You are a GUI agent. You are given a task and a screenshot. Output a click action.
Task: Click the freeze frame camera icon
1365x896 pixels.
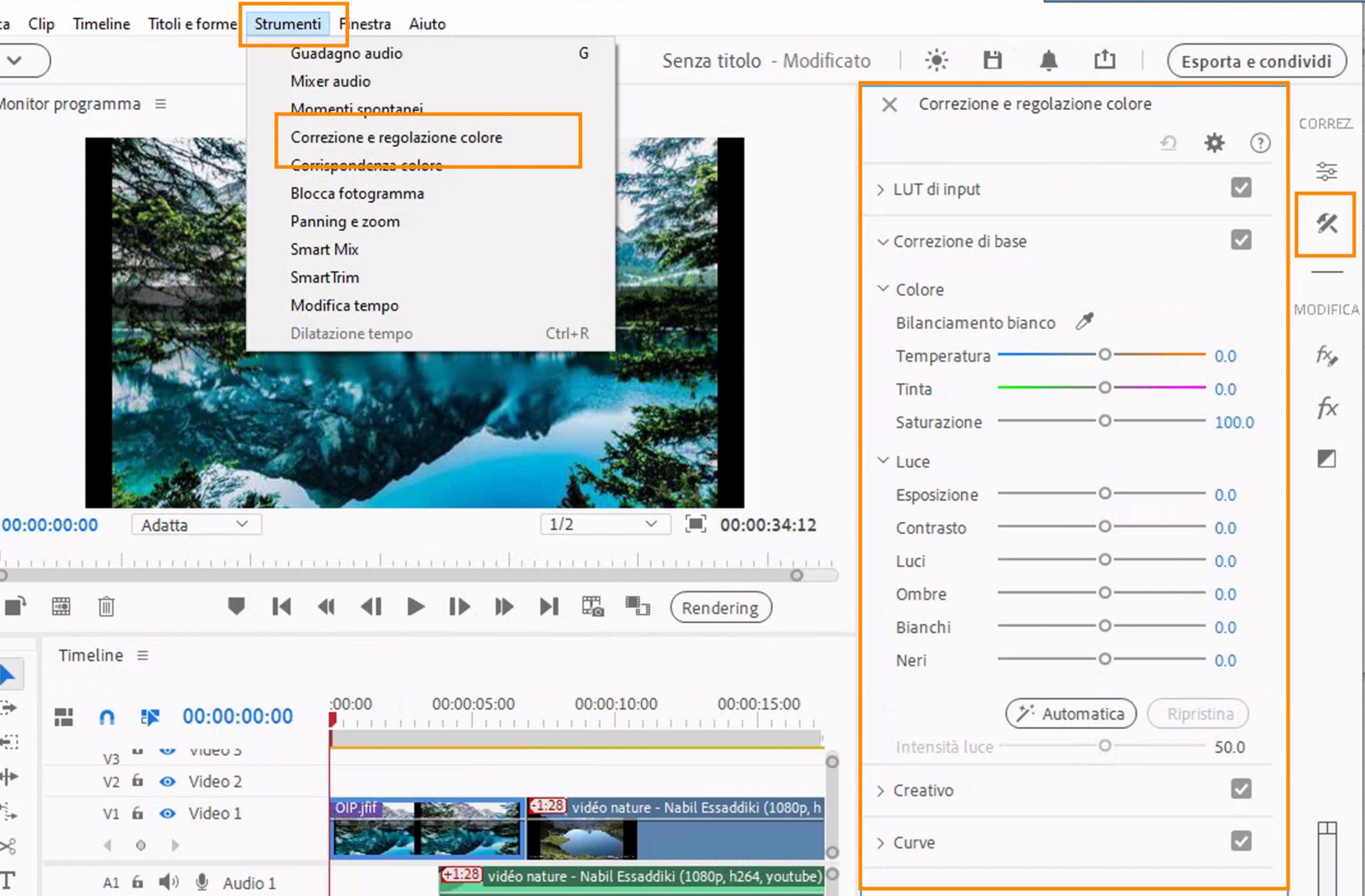pyautogui.click(x=593, y=606)
